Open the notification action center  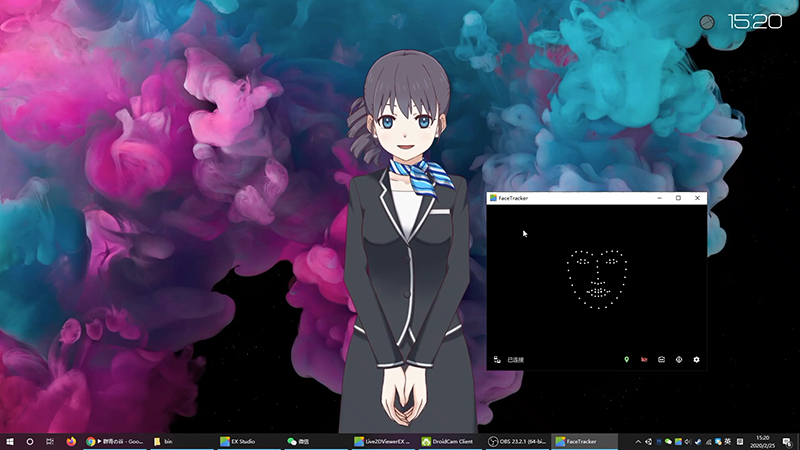[x=788, y=442]
